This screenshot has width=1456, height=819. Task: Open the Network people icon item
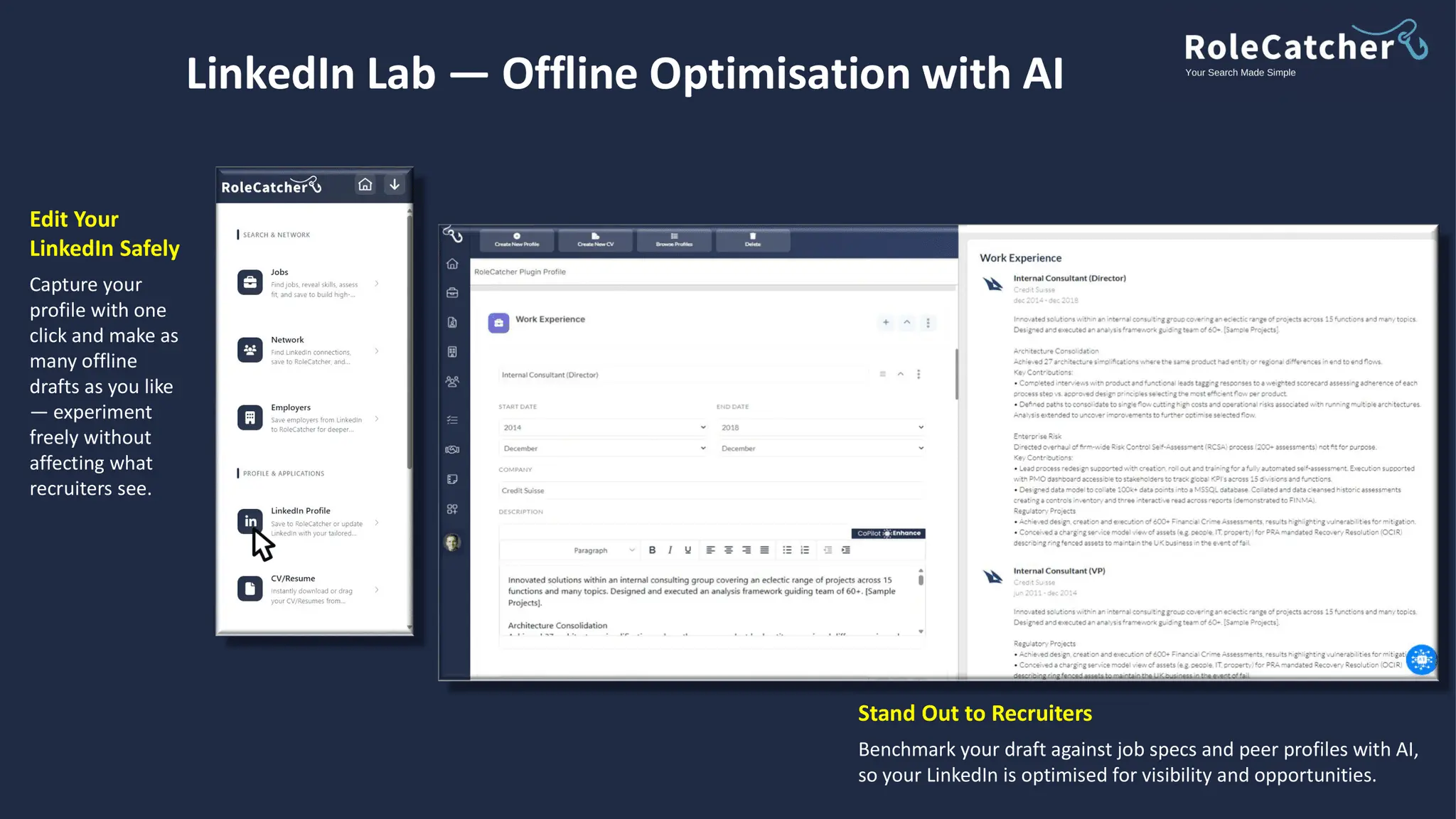[x=250, y=350]
